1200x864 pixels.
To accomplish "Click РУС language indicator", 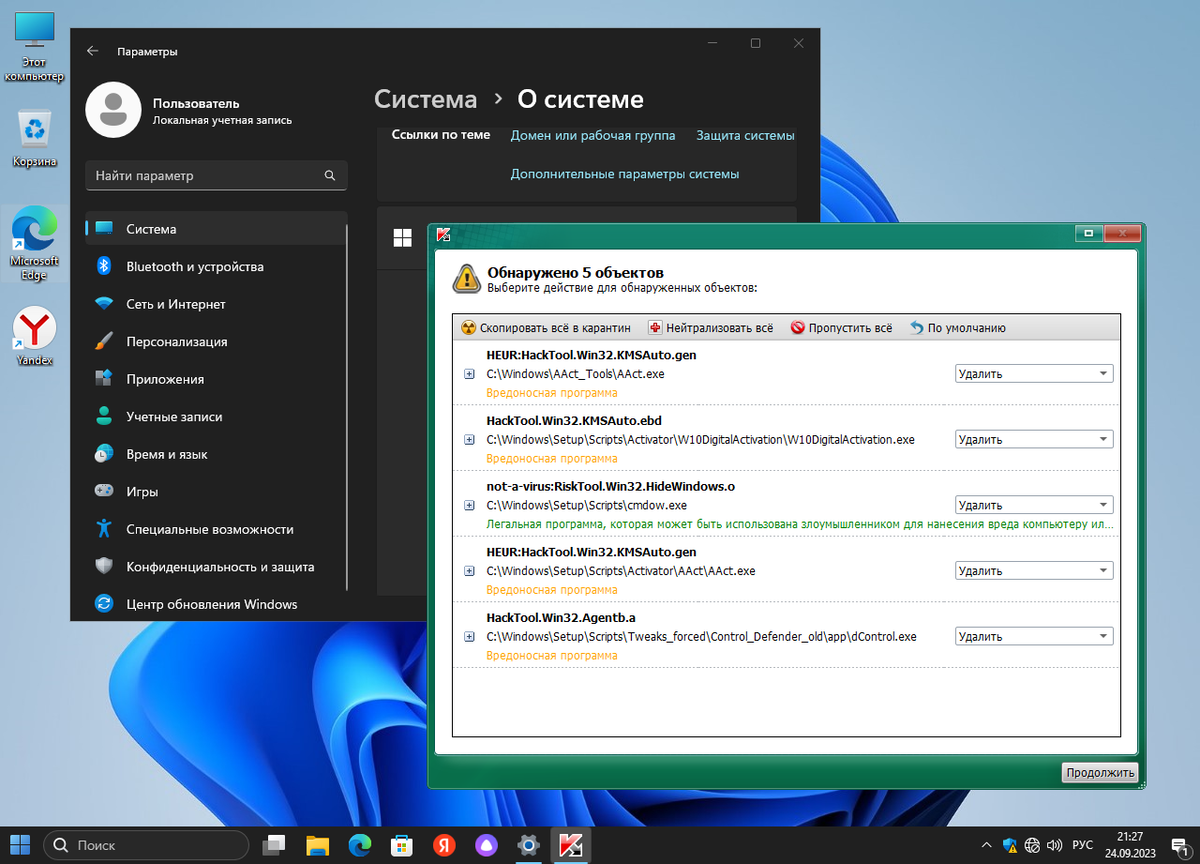I will tap(1083, 845).
